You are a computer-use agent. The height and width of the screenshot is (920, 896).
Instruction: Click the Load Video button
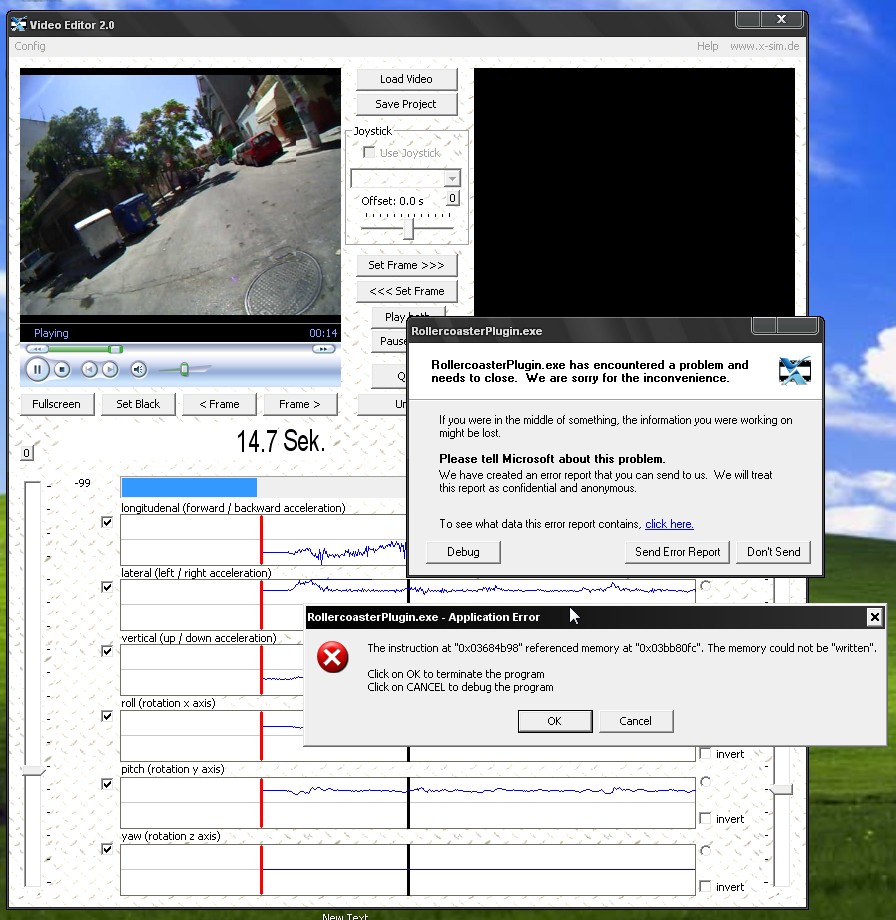pos(406,79)
